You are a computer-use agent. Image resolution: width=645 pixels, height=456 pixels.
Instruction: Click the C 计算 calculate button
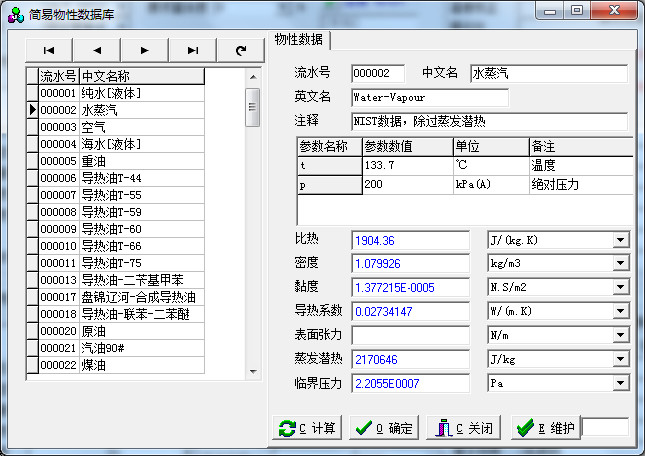point(307,428)
